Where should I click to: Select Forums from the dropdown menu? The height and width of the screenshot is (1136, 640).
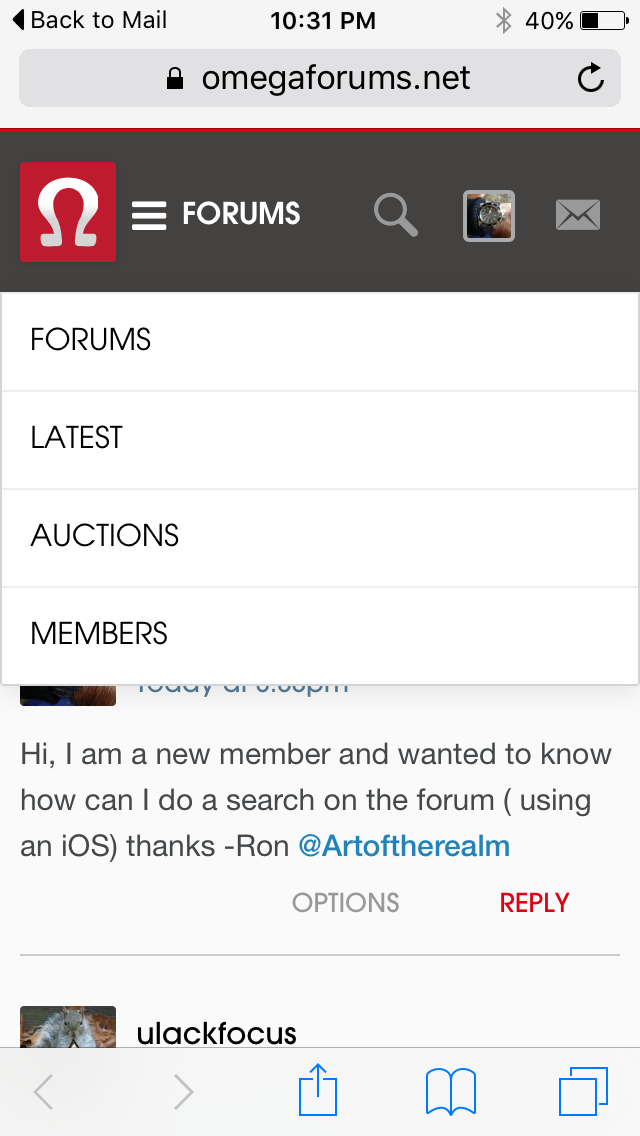click(91, 340)
